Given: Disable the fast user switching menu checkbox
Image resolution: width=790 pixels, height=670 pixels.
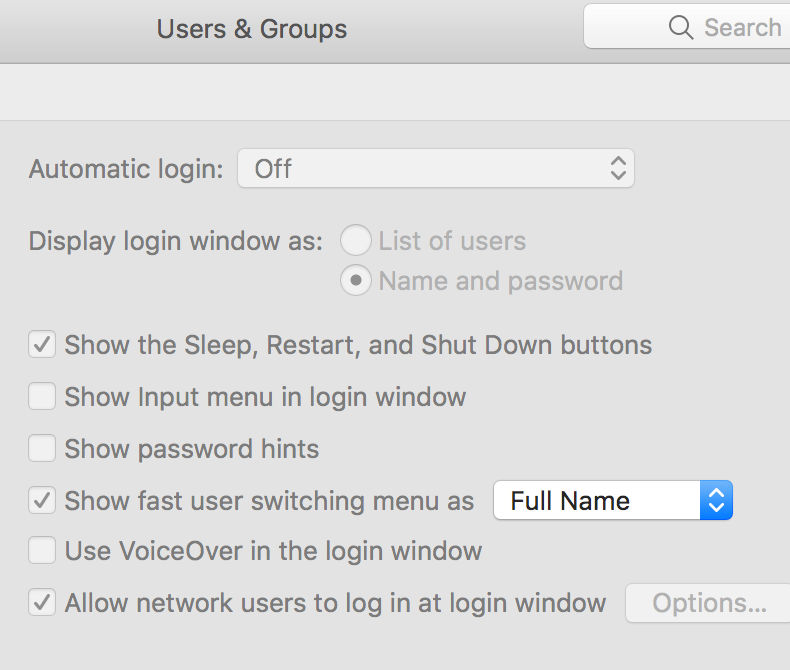Looking at the screenshot, I should [42, 500].
